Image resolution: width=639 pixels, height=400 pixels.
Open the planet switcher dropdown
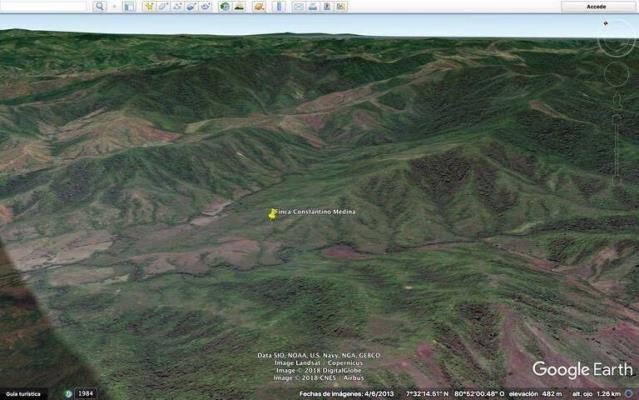pyautogui.click(x=259, y=6)
